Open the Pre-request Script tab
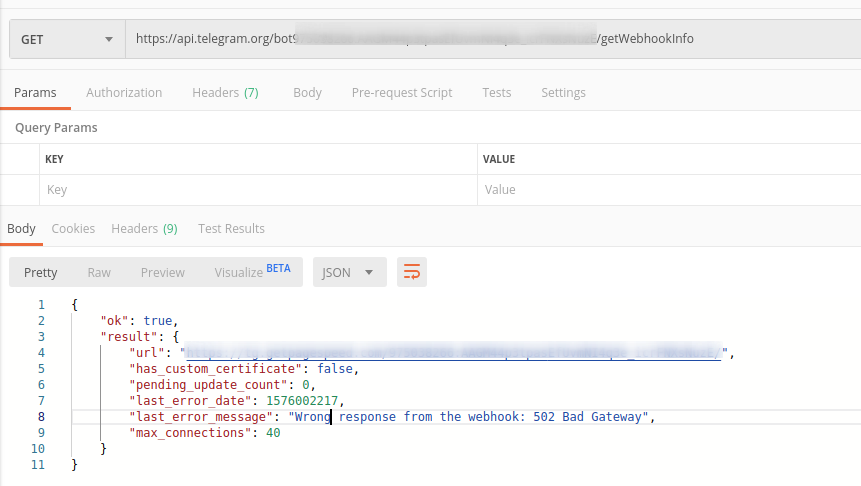Image resolution: width=861 pixels, height=486 pixels. 402,92
